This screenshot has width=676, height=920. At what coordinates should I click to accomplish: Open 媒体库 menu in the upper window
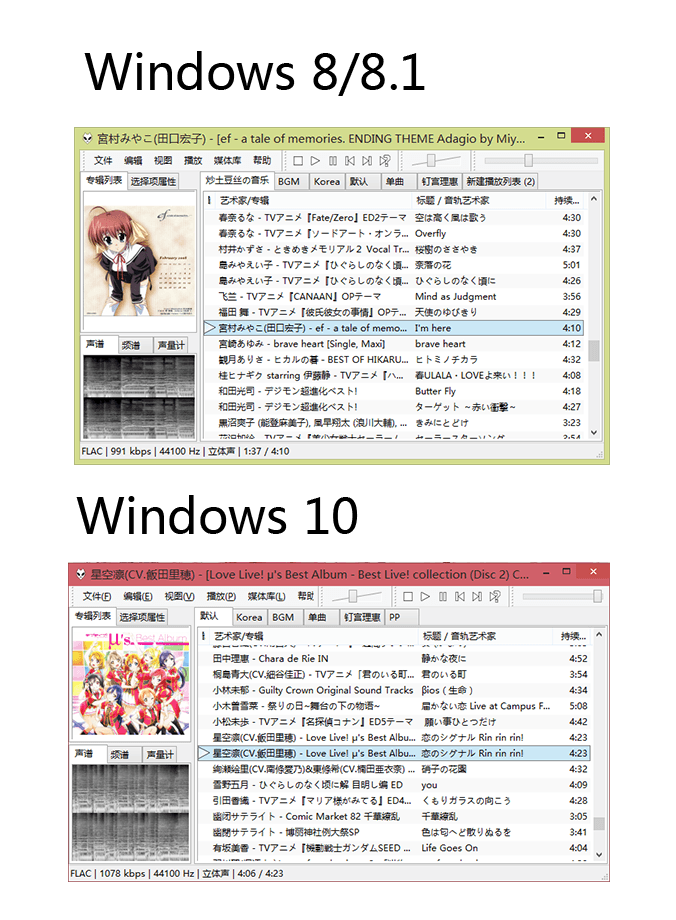tap(227, 160)
